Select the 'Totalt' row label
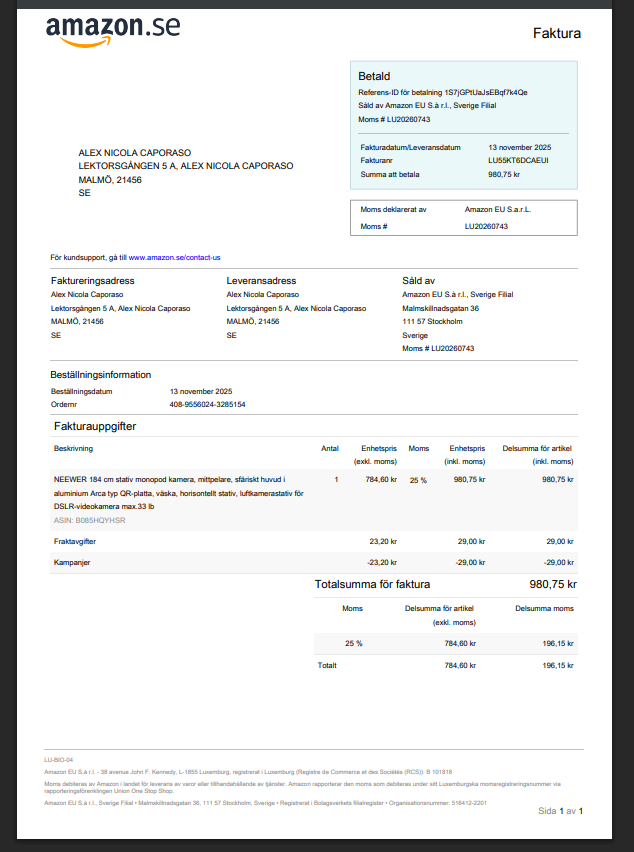Viewport: 634px width, 852px height. tap(327, 666)
